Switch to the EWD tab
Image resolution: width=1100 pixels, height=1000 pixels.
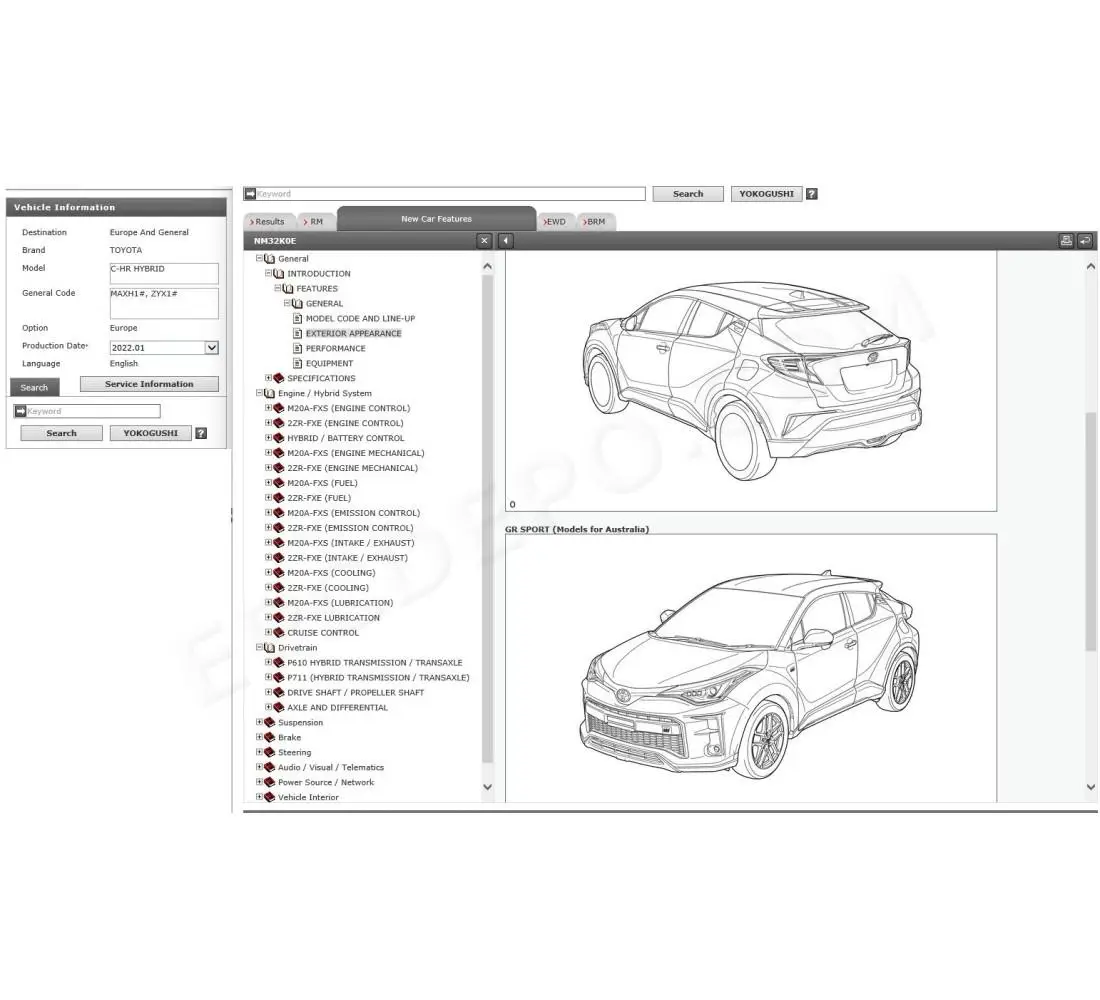coord(554,221)
